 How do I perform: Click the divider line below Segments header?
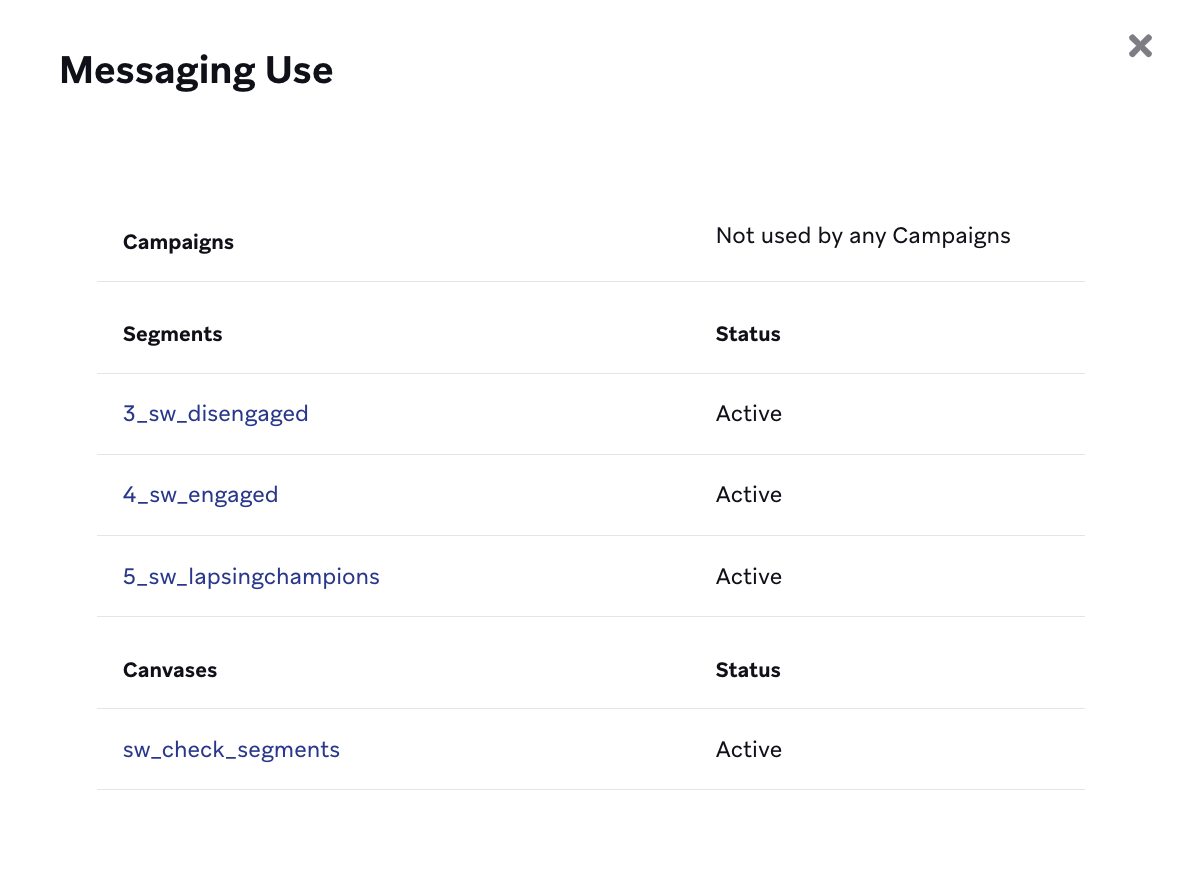pos(590,374)
